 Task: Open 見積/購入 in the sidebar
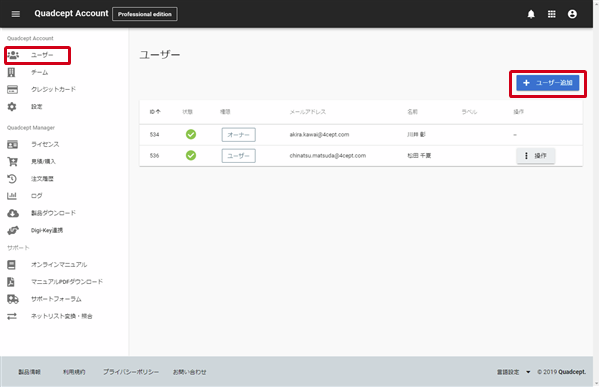43,162
